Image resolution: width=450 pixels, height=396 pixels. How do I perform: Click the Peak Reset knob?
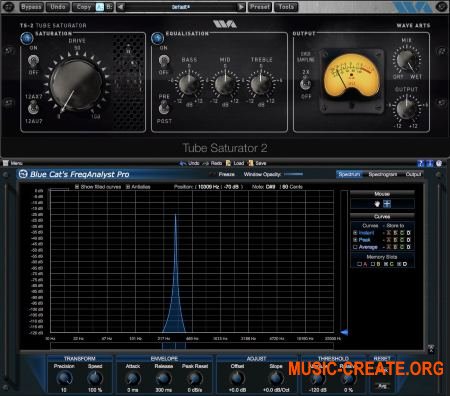[194, 378]
